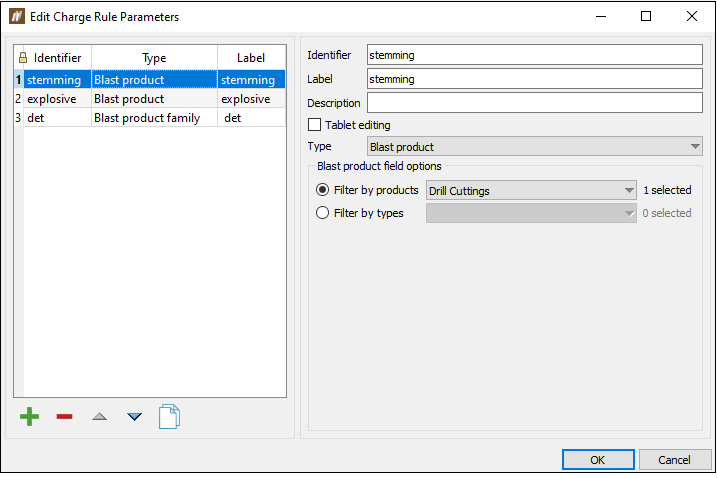This screenshot has height=478, width=717.
Task: Click the Type column header
Action: 154,58
